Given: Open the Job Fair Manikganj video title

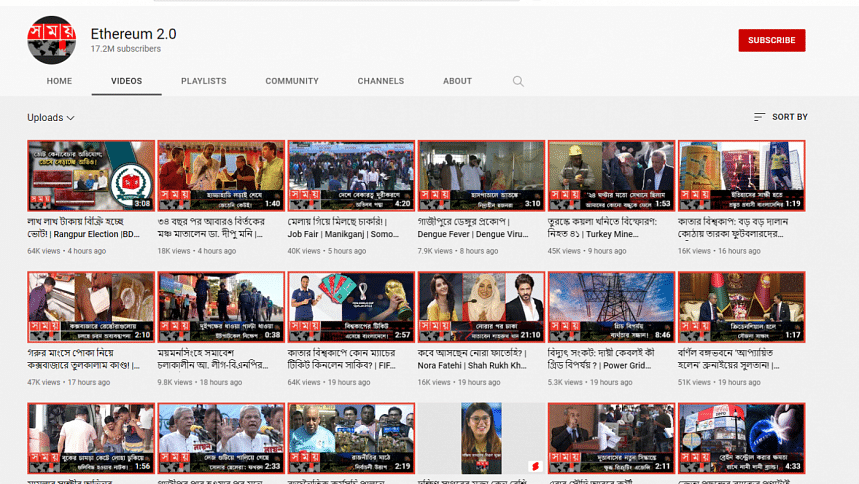Looking at the screenshot, I should (x=344, y=235).
